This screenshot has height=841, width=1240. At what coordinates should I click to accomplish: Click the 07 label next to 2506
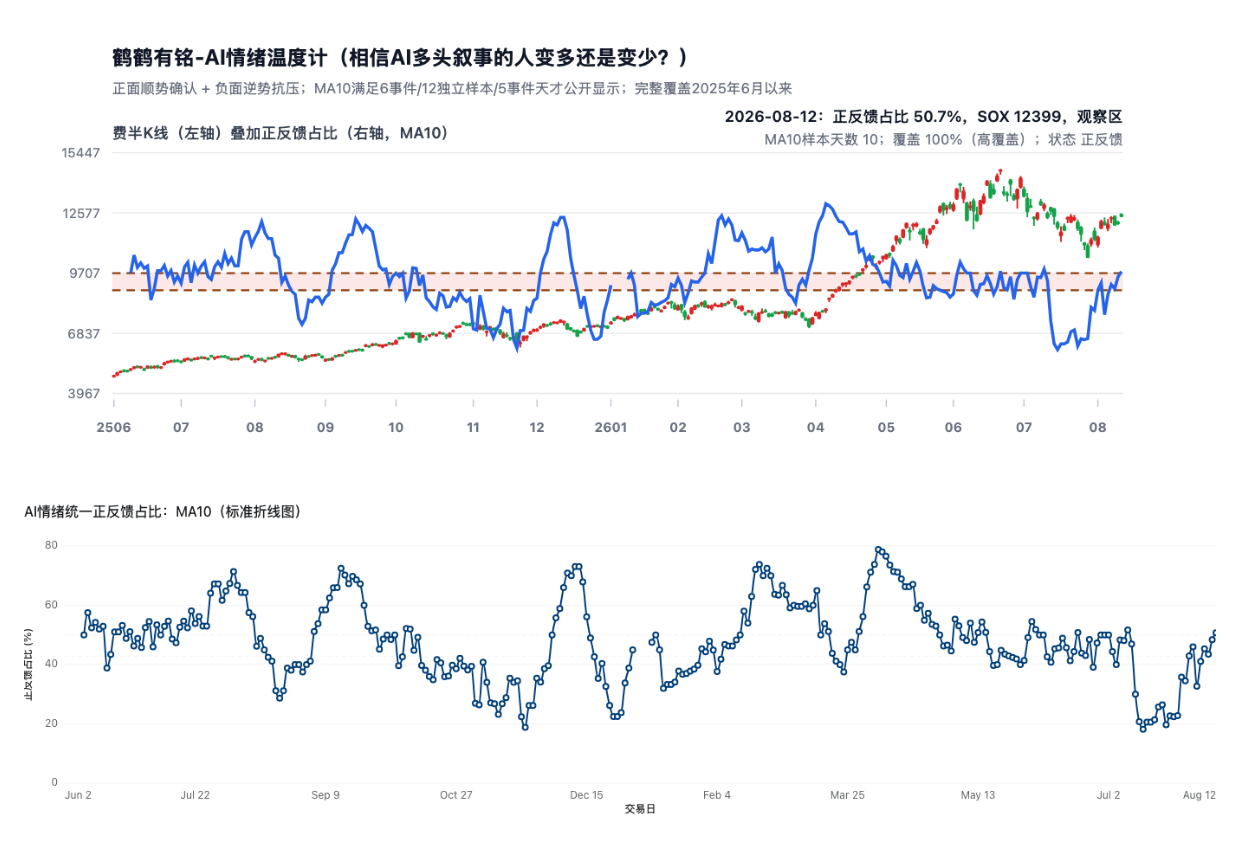tap(181, 427)
